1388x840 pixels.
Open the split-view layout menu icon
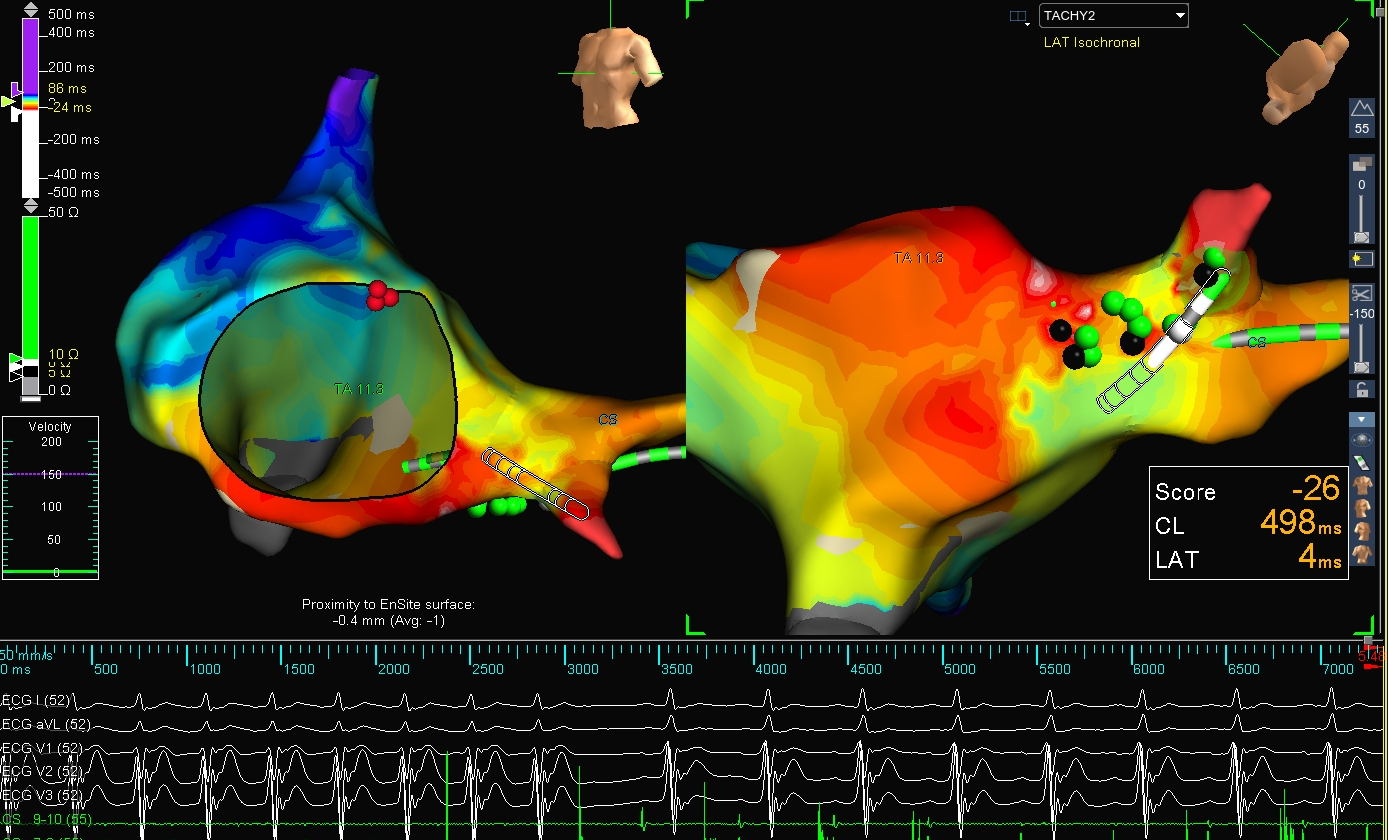point(1019,17)
